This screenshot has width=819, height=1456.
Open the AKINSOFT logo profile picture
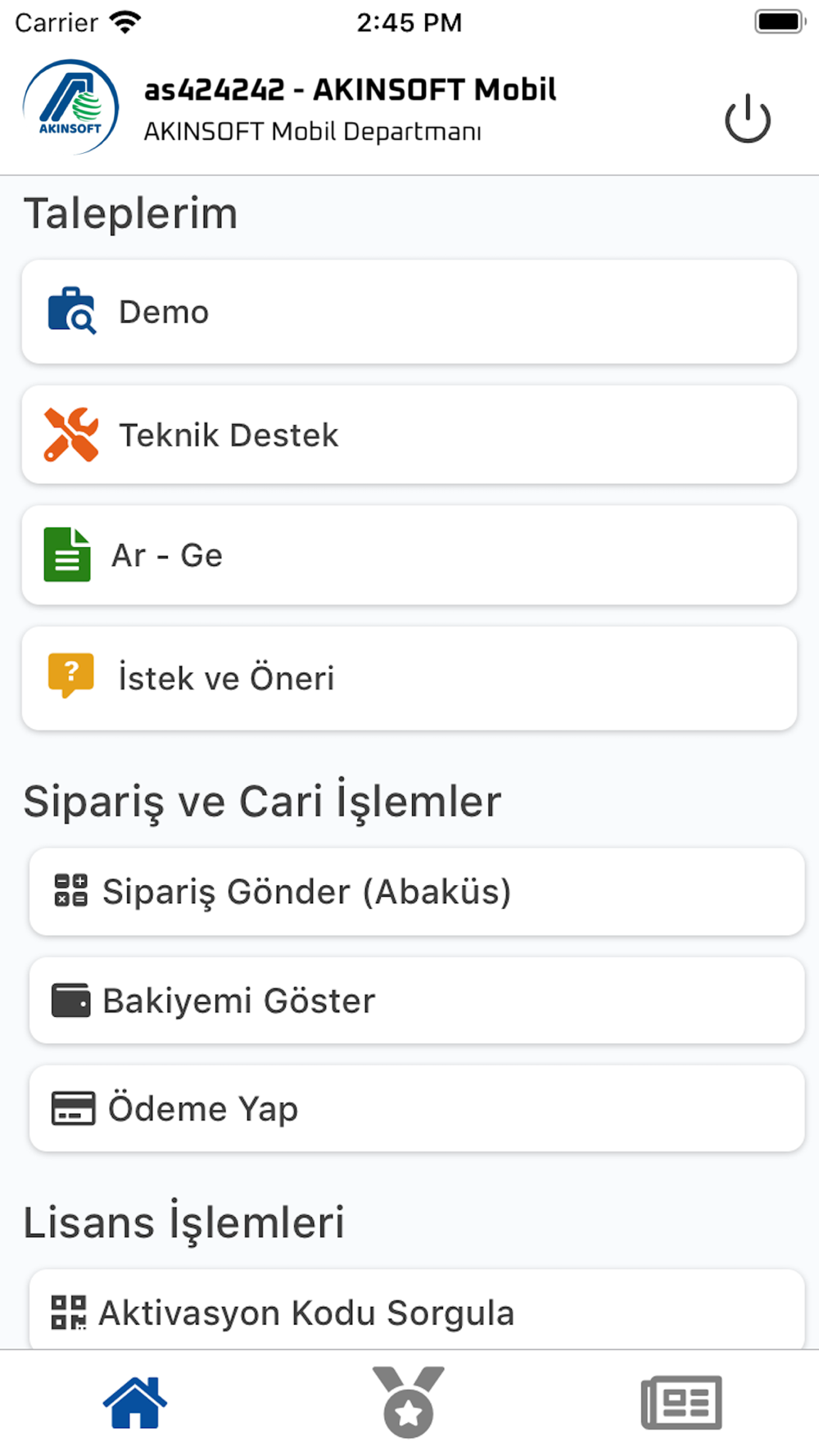click(x=70, y=107)
